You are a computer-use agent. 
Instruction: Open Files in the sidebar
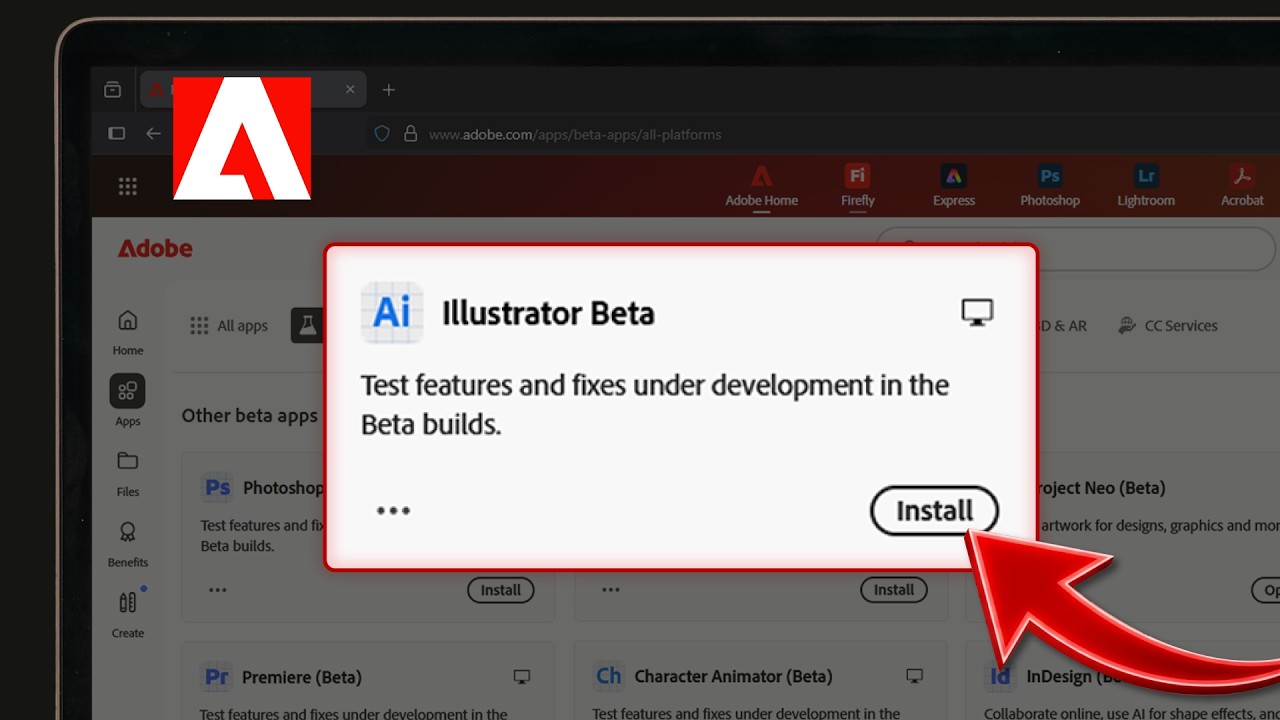[127, 473]
